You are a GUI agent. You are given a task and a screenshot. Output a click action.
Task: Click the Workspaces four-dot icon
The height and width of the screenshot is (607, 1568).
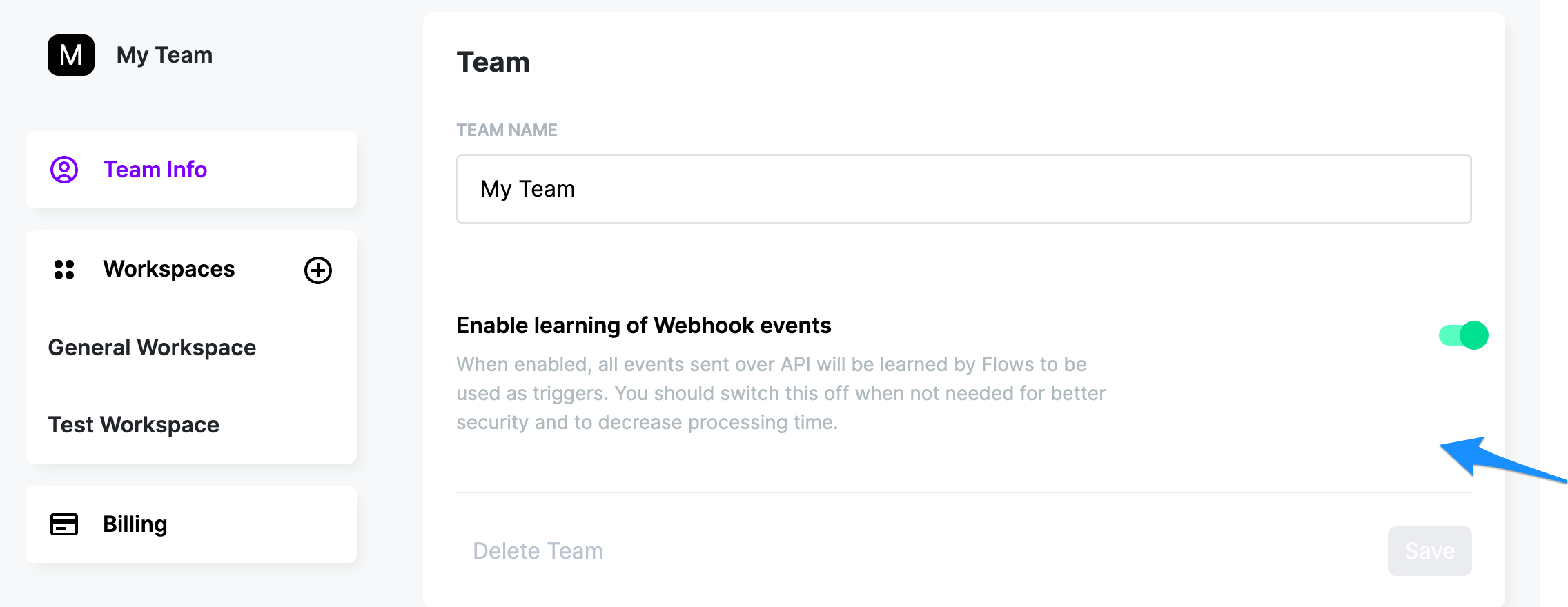(64, 270)
